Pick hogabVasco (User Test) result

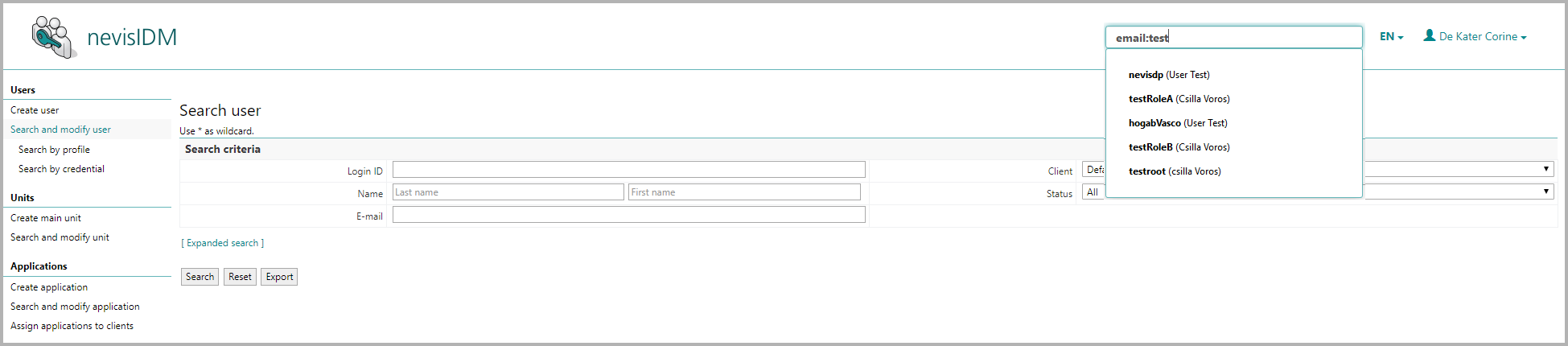[1178, 123]
